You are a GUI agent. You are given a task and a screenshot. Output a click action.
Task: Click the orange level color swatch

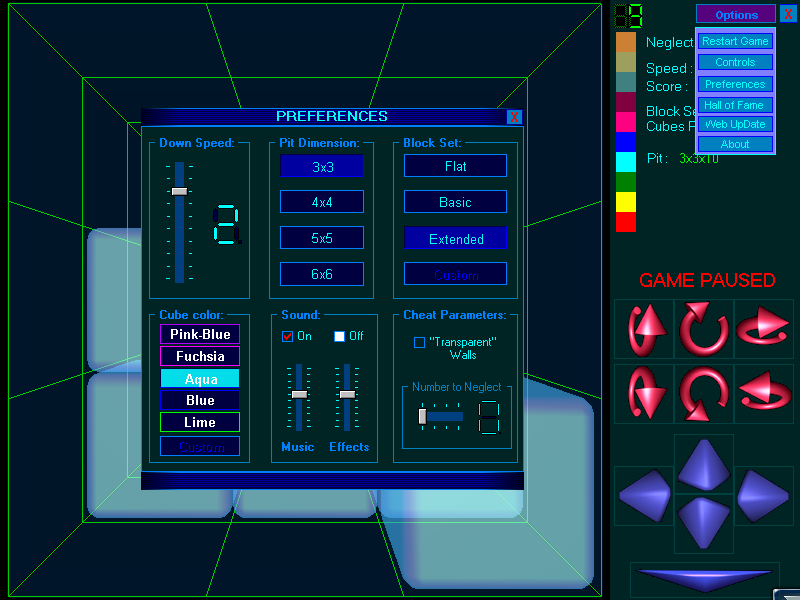[626, 42]
